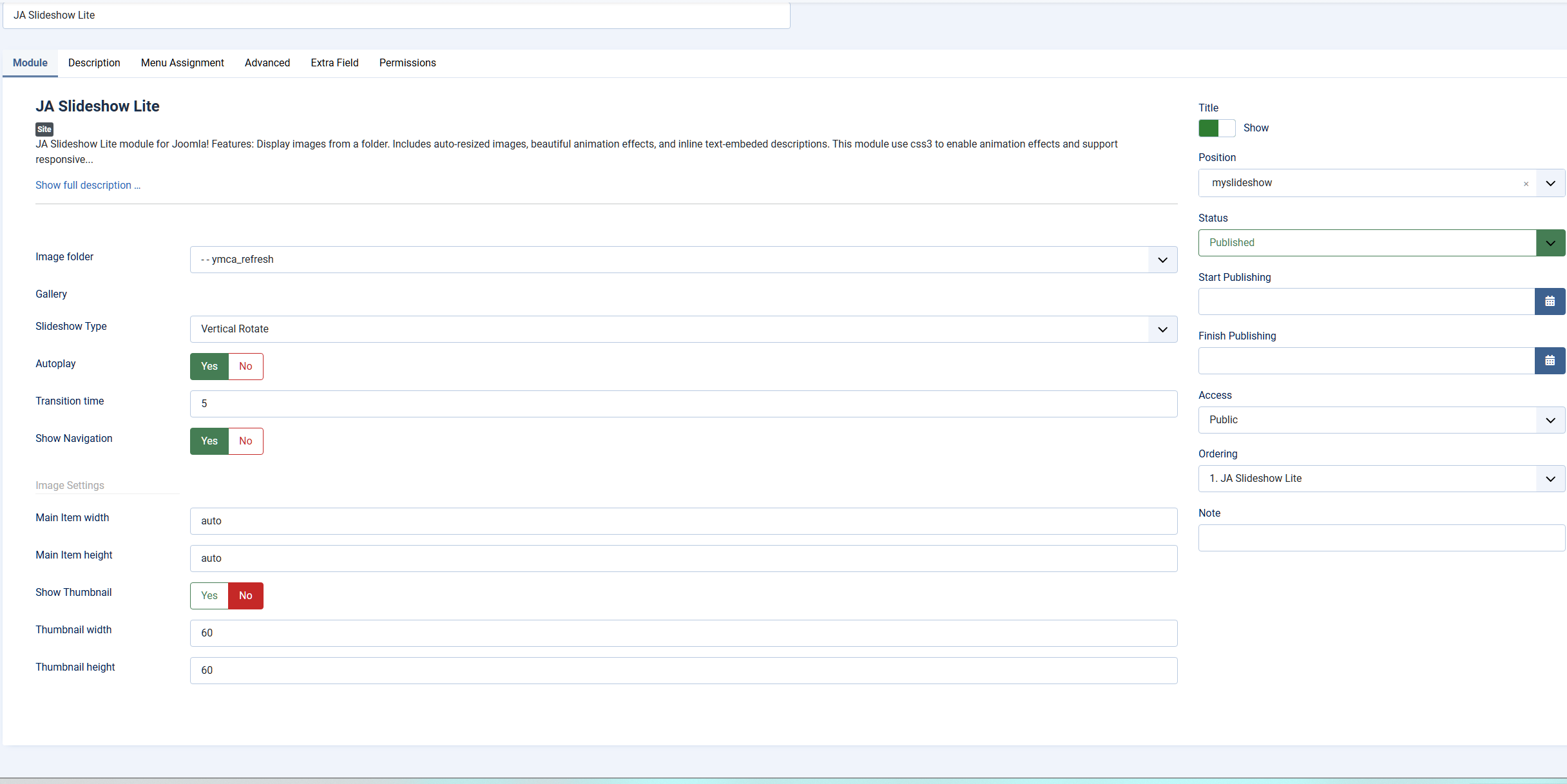Expand the Position dropdown chevron
This screenshot has height=784, width=1567.
click(1550, 184)
